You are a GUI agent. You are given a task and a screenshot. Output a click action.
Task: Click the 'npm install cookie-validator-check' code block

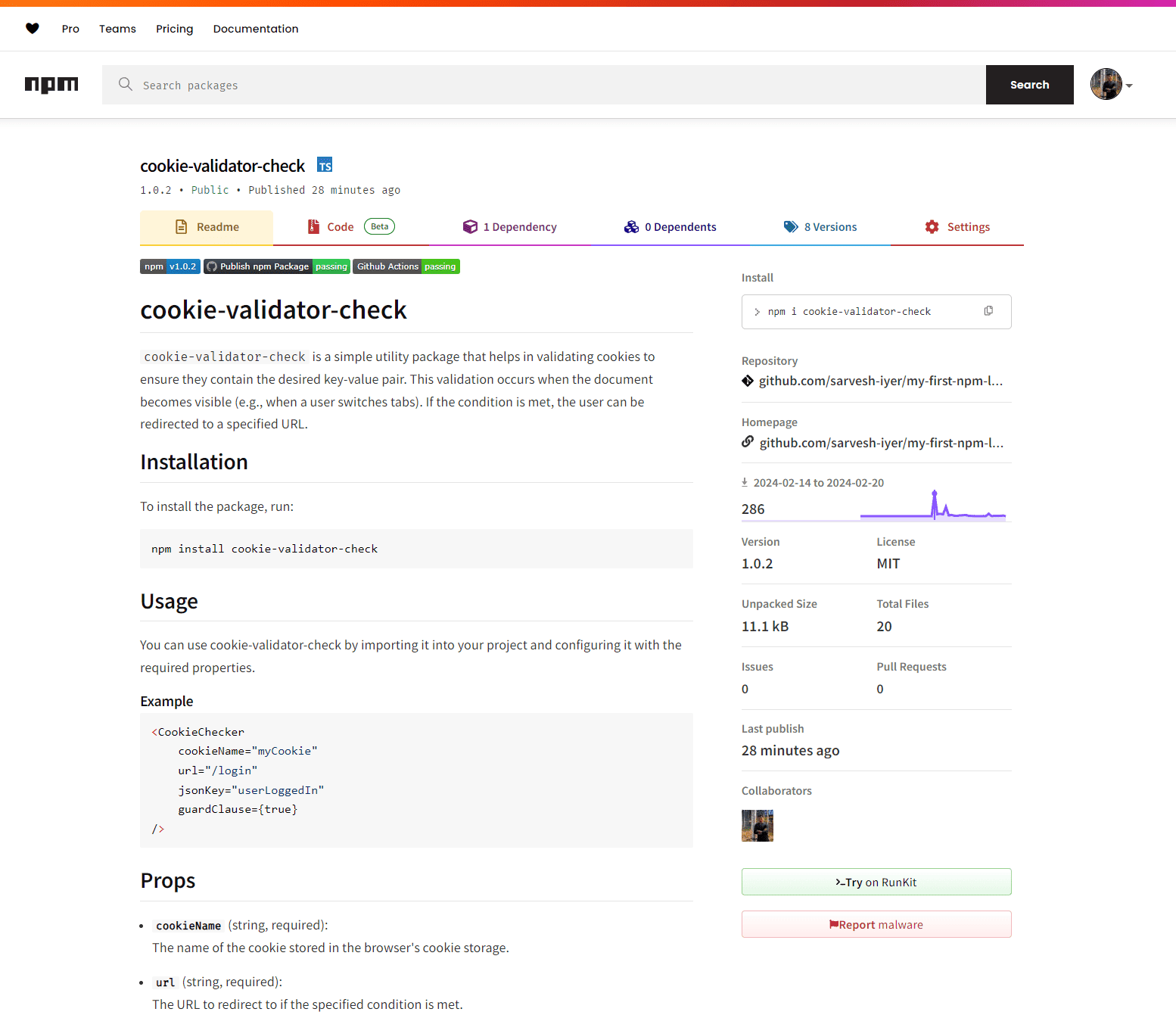416,549
